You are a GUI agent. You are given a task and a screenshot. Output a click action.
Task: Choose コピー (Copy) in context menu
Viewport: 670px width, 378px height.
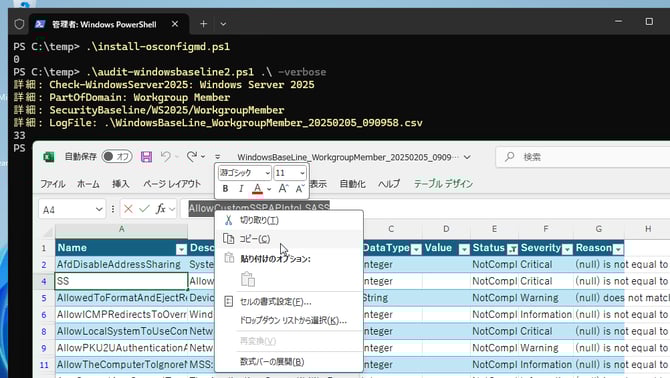[289, 239]
